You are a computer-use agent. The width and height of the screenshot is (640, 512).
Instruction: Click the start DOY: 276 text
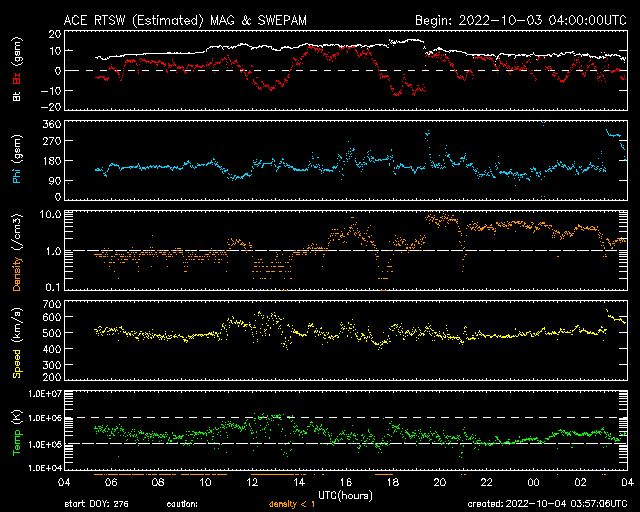(96, 504)
